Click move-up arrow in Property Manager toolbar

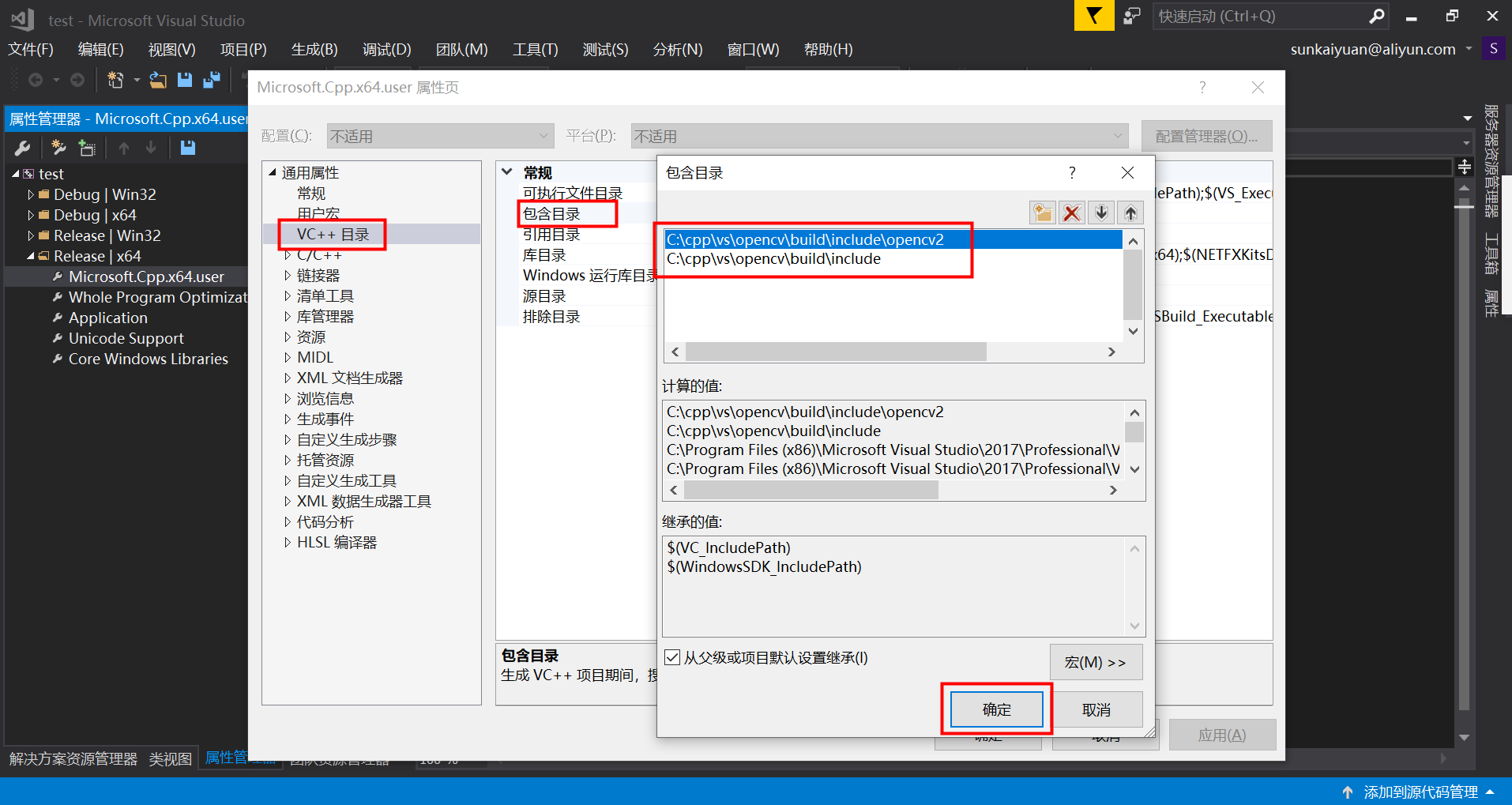click(x=124, y=148)
